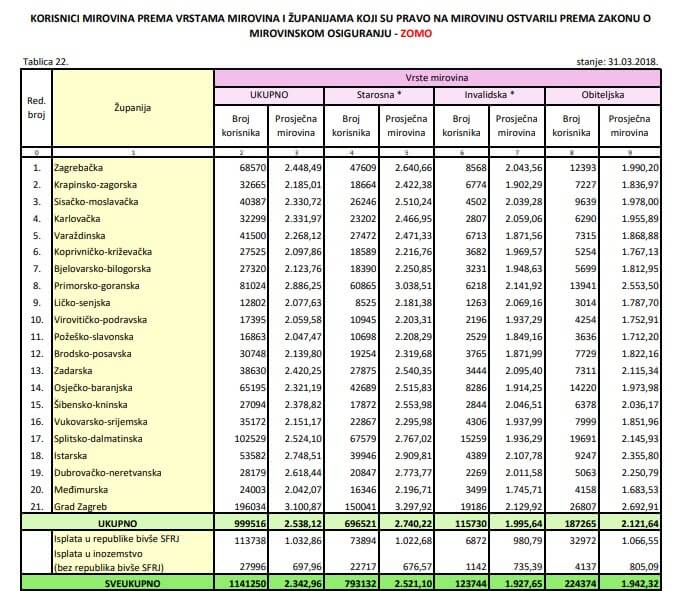This screenshot has width=674, height=591.
Task: Click the 'Zagrebačka' county row label
Action: tap(78, 167)
